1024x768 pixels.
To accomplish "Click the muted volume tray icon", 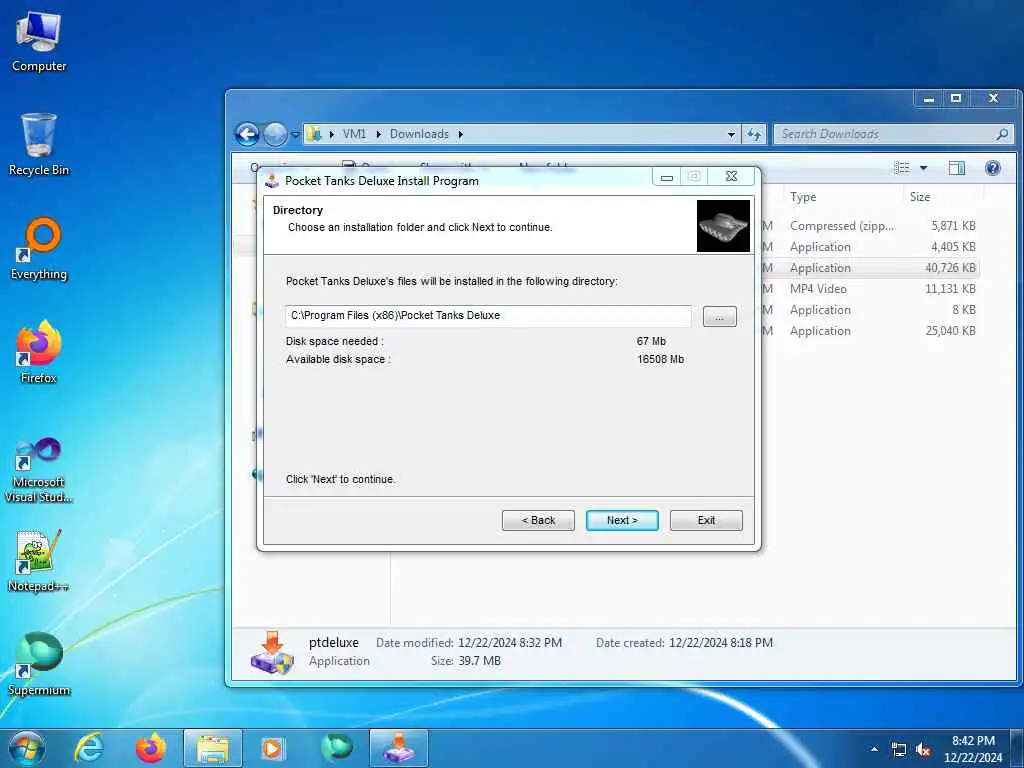I will (923, 750).
